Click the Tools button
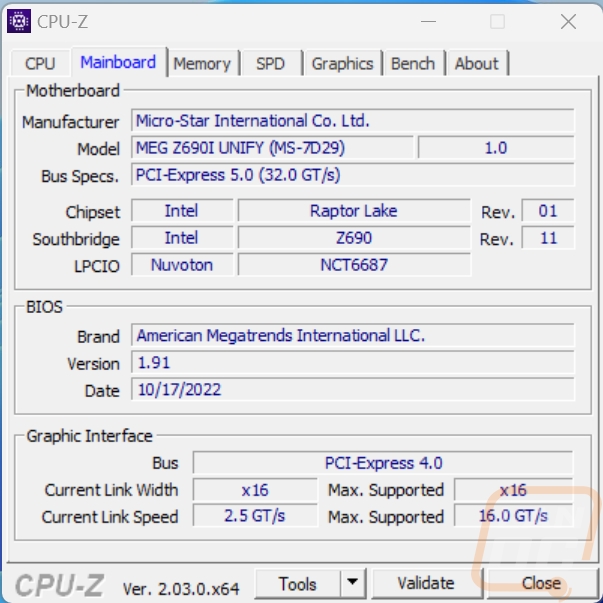 pos(298,584)
